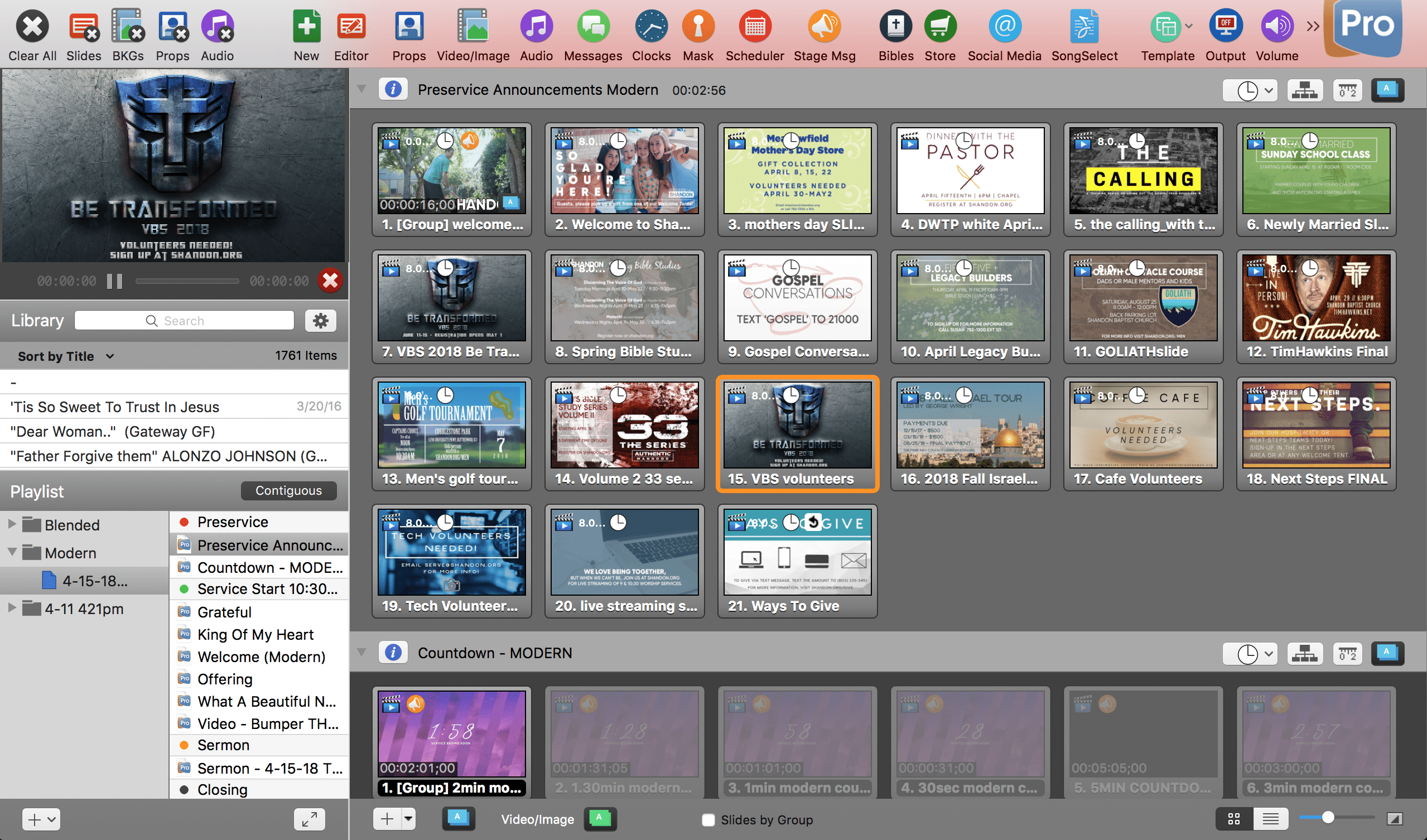Toggle bottom-right slide notes panel icon
This screenshot has width=1427, height=840.
[x=1394, y=819]
